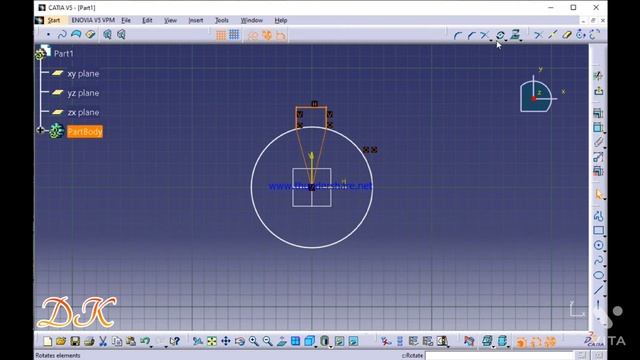Click the Constraint dimension icon
Screen dimensions: 640x360
tap(598, 128)
